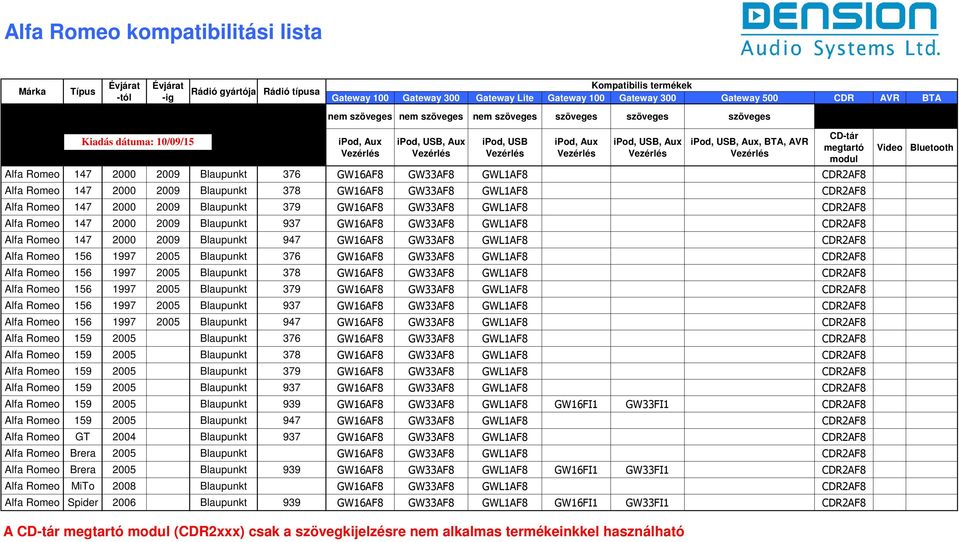
Task: Select 'GW16FI1' in the Brera 939 row
Action: 576,470
